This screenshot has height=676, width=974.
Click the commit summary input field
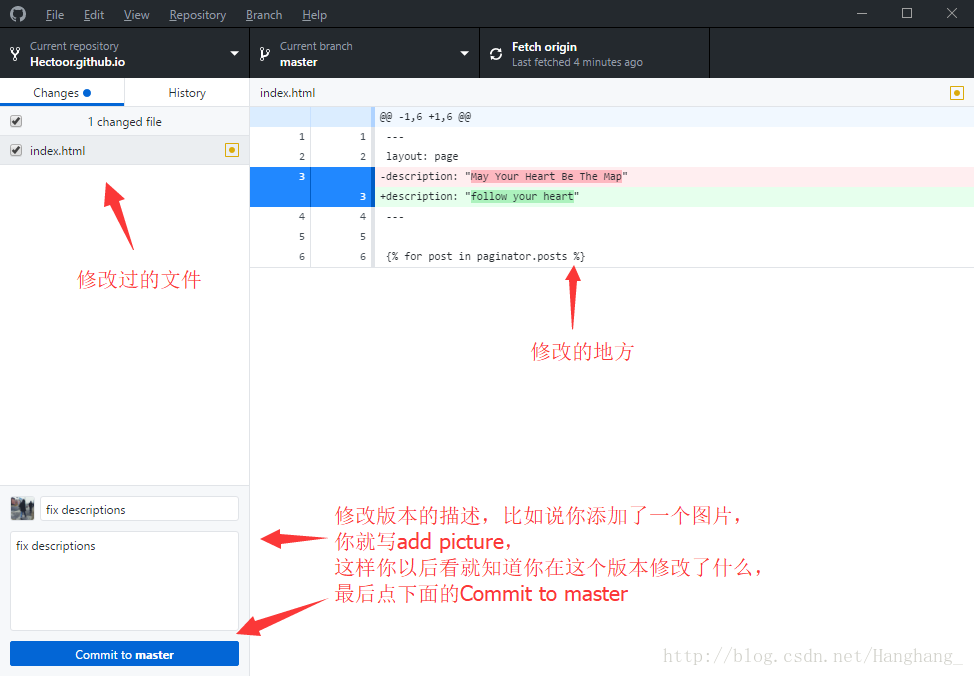coord(139,509)
